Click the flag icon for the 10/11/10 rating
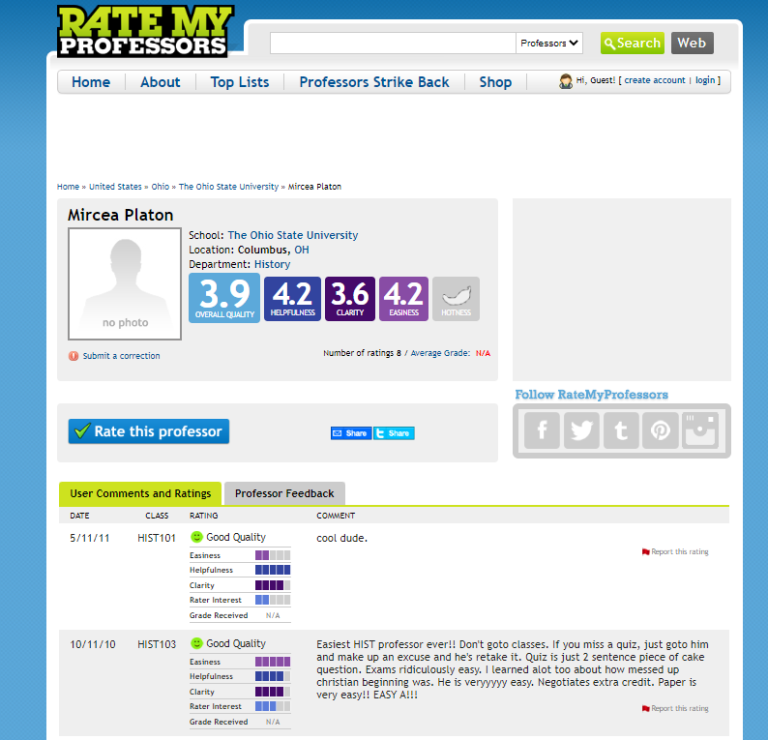Screen dimensions: 768x740 pos(646,709)
